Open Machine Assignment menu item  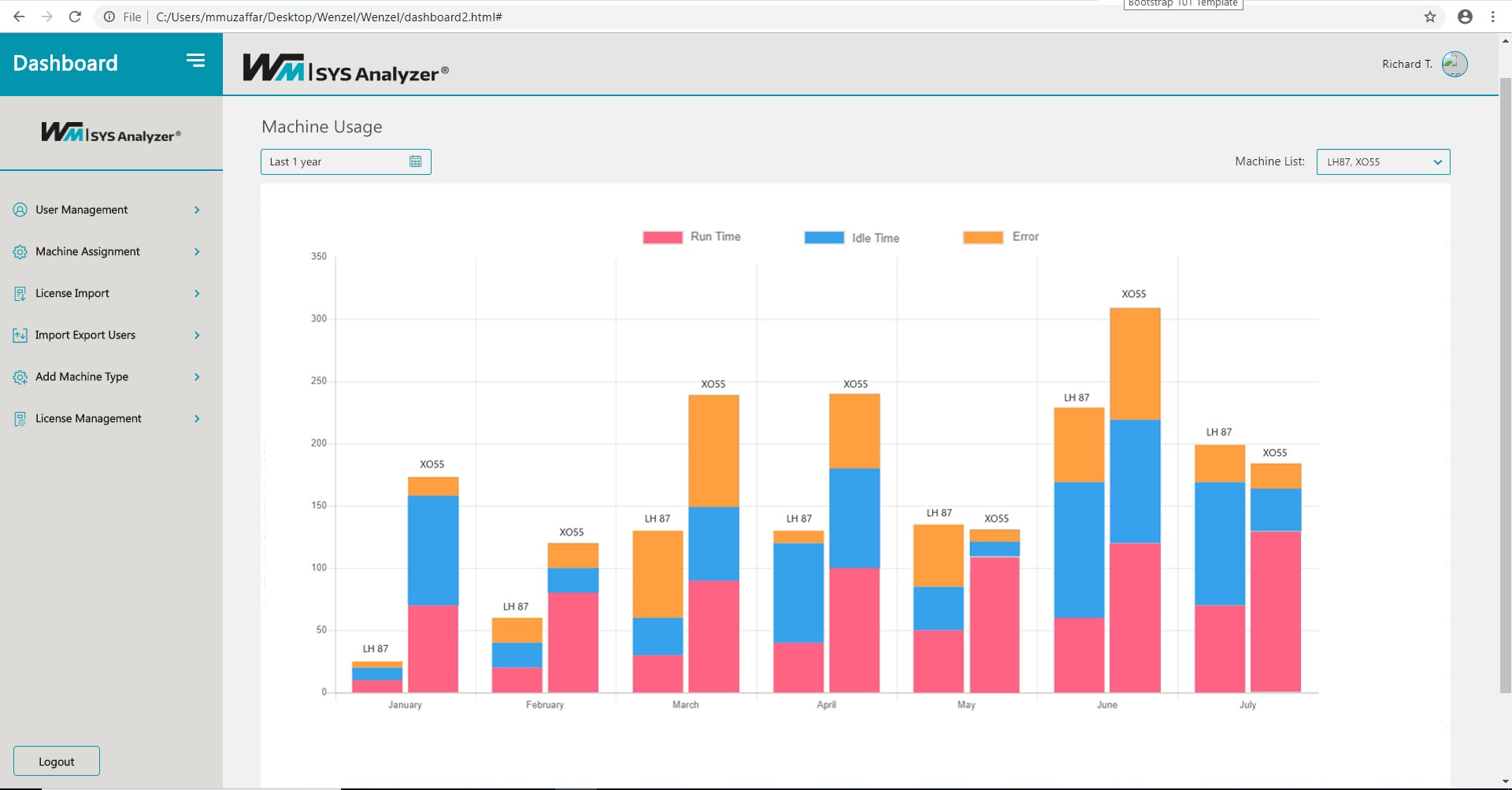click(x=87, y=252)
